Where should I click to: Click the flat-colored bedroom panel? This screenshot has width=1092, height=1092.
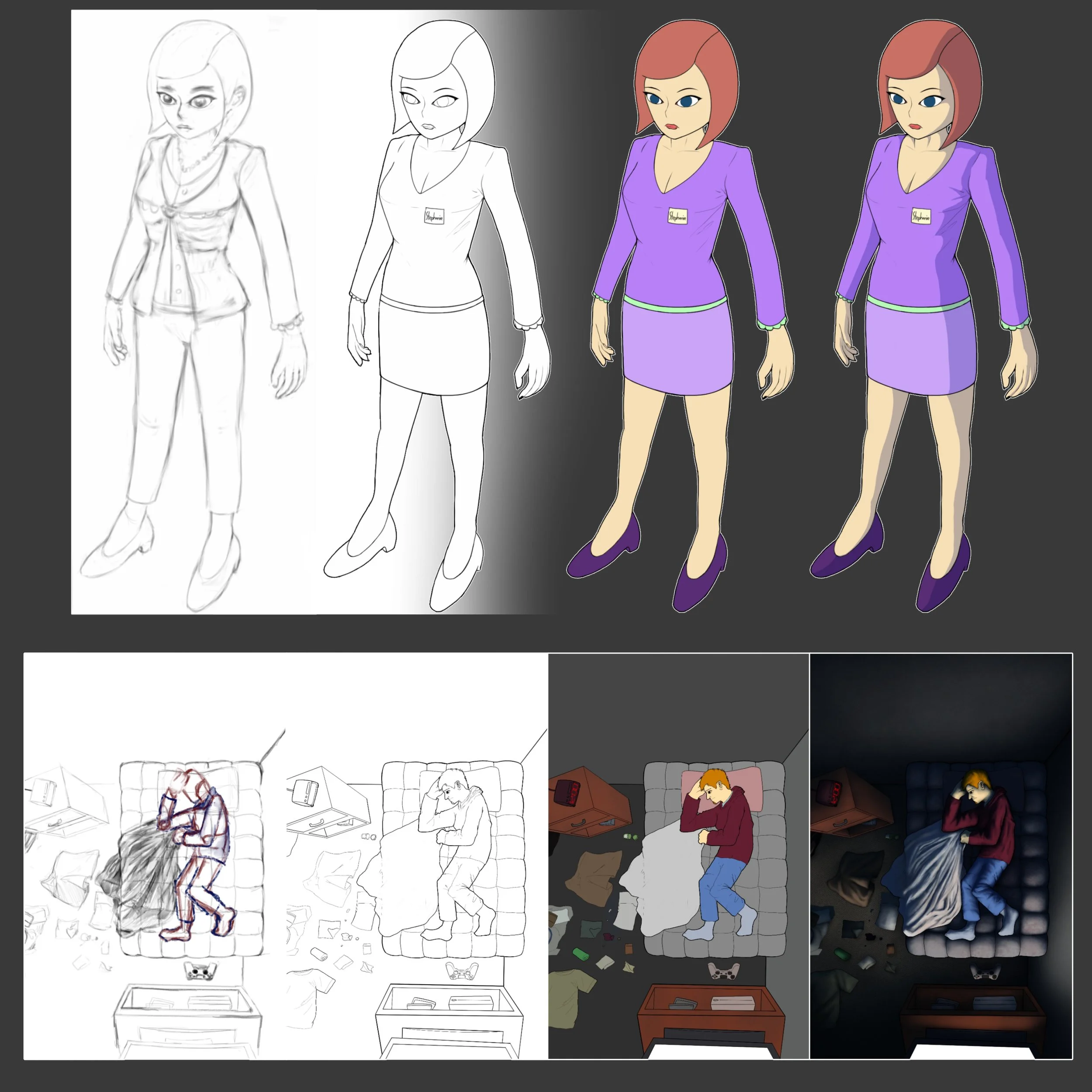point(678,856)
